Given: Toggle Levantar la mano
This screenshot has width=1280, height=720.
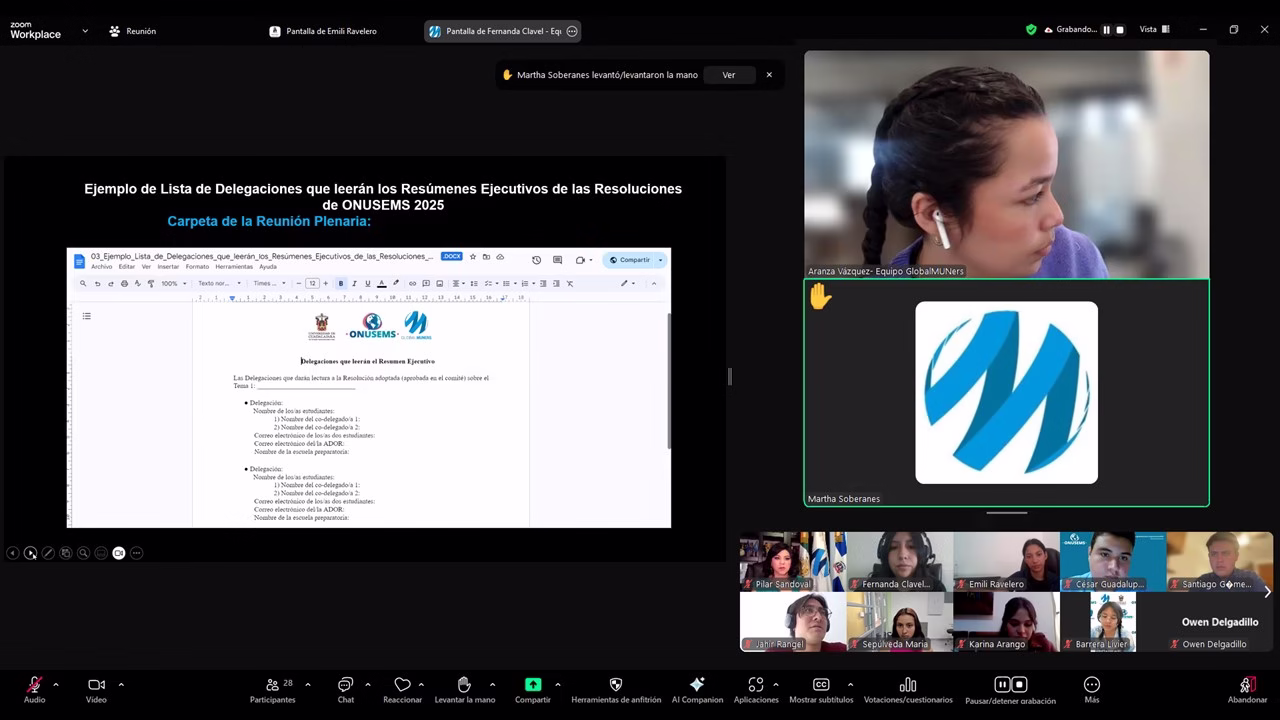Looking at the screenshot, I should [464, 685].
